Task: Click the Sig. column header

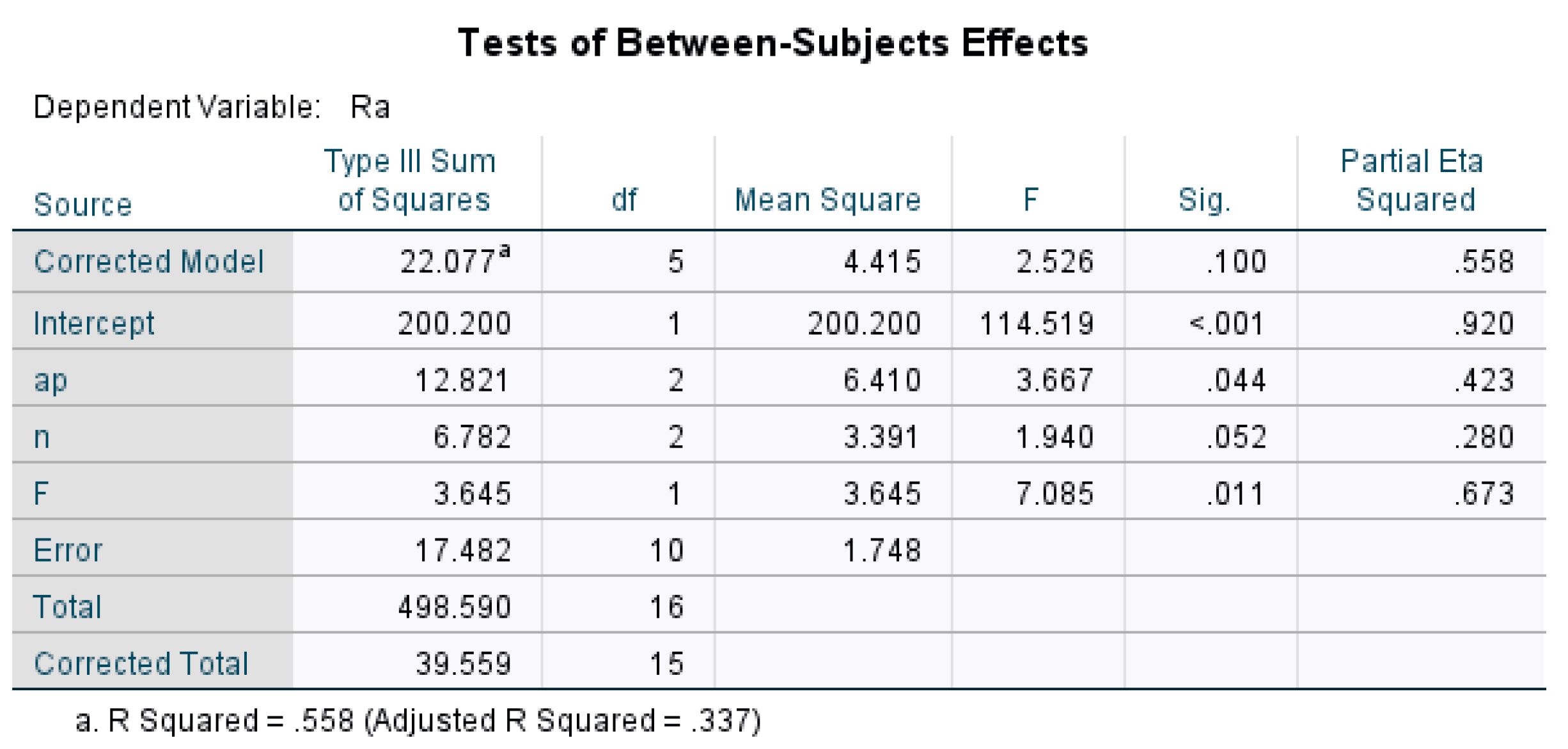Action: 1204,200
